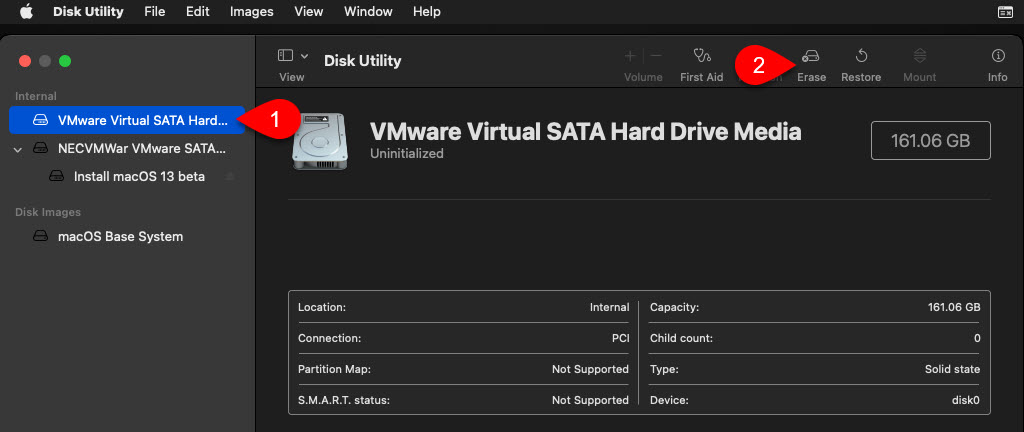Image resolution: width=1024 pixels, height=432 pixels.
Task: Click the Partition Map: Not Supported value
Action: 590,369
